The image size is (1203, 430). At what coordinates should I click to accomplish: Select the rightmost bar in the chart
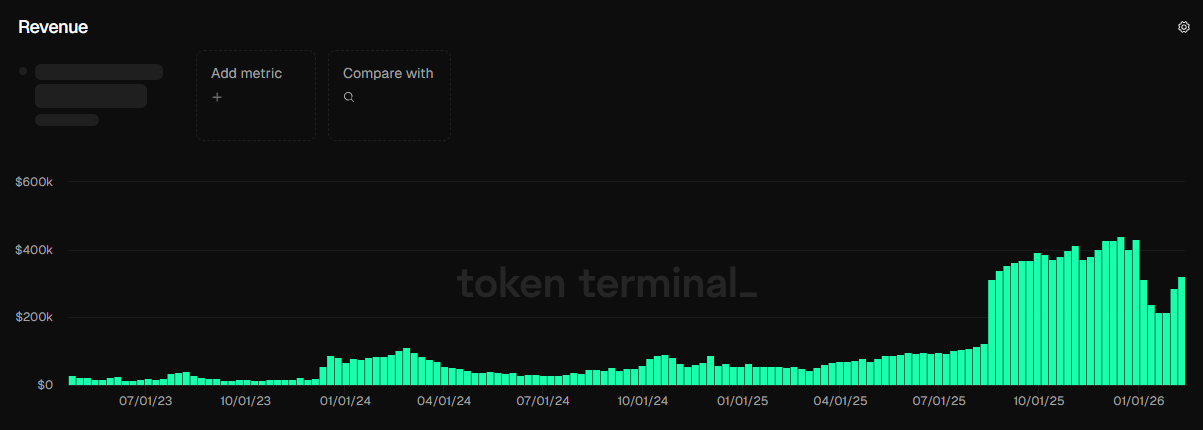point(1181,330)
